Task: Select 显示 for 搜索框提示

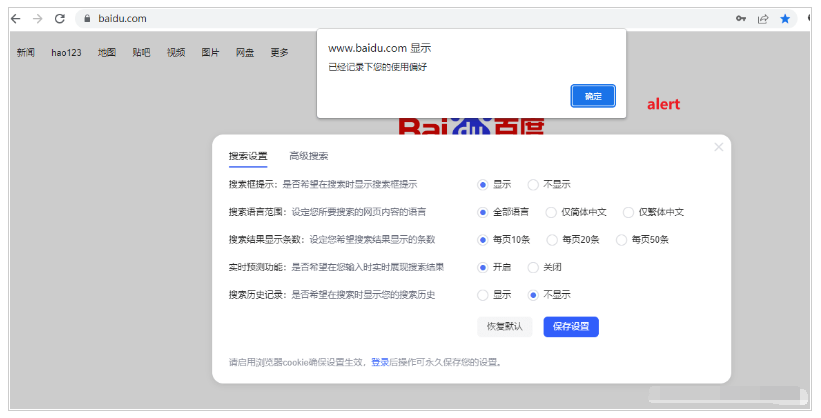Action: click(483, 184)
